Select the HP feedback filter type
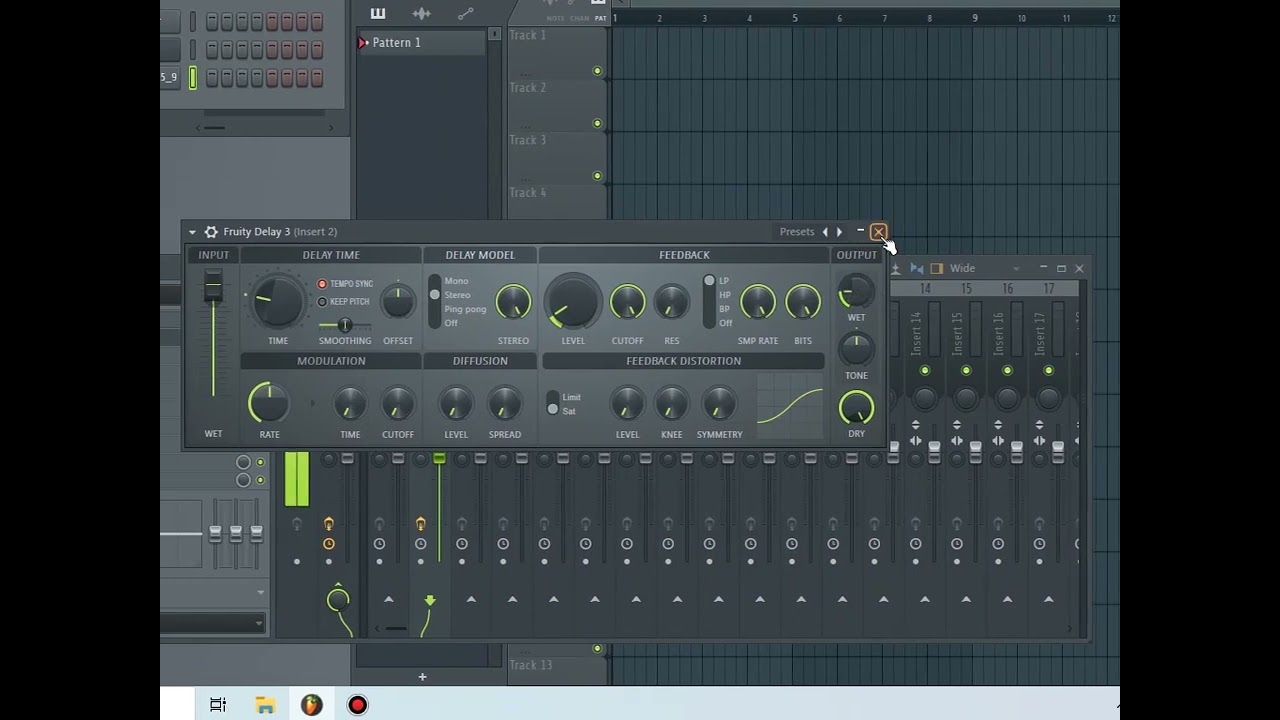Image resolution: width=1280 pixels, height=720 pixels. tap(725, 295)
